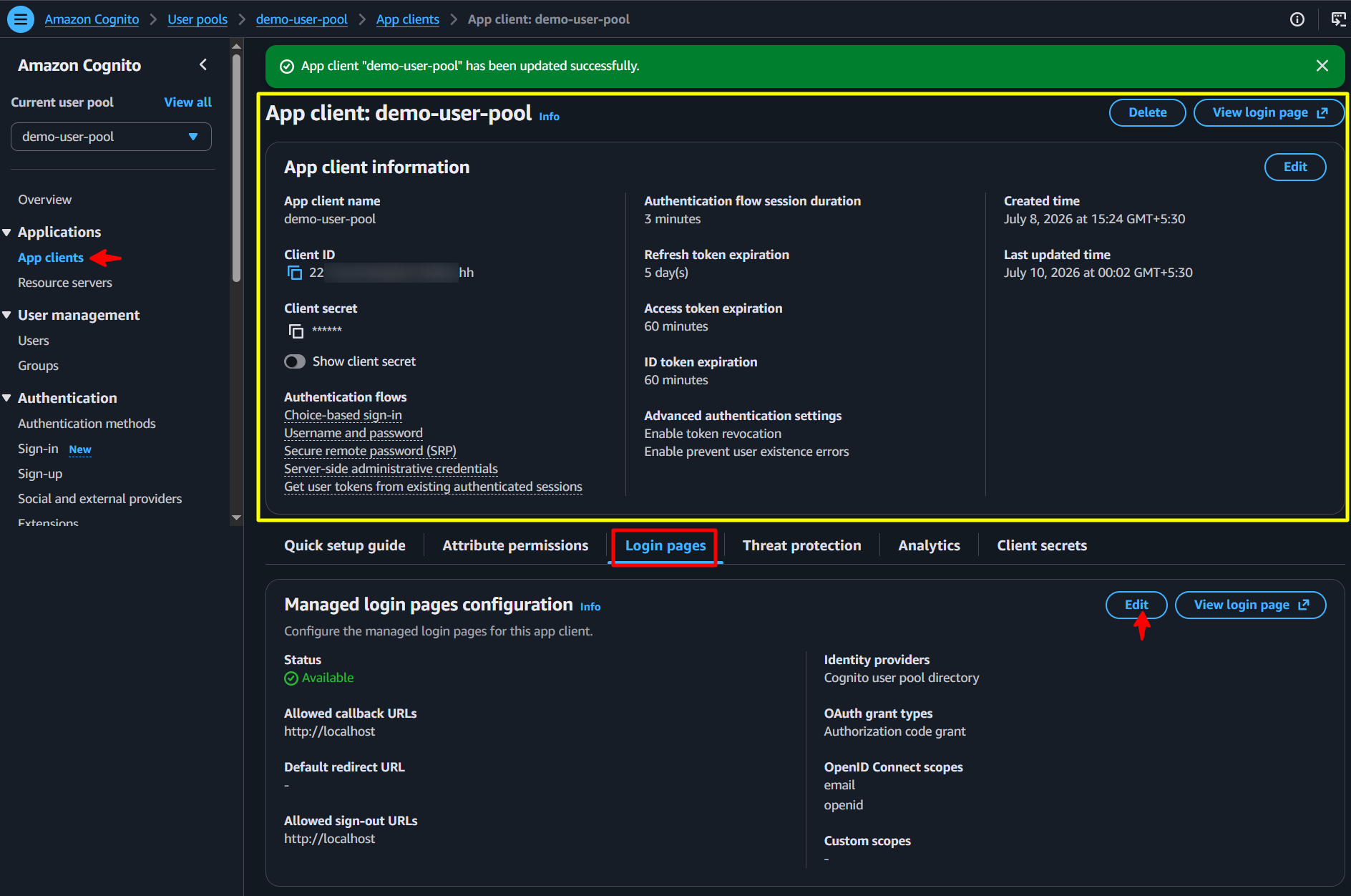Open Users in sidebar
This screenshot has height=896, width=1351.
[x=34, y=341]
